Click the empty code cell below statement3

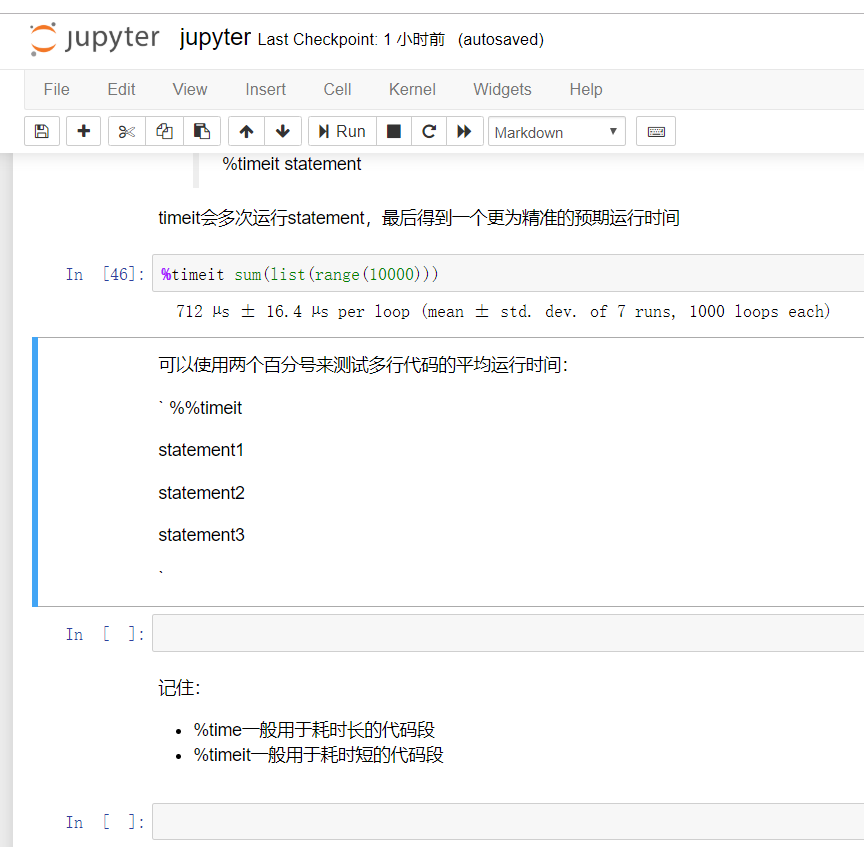pos(508,633)
